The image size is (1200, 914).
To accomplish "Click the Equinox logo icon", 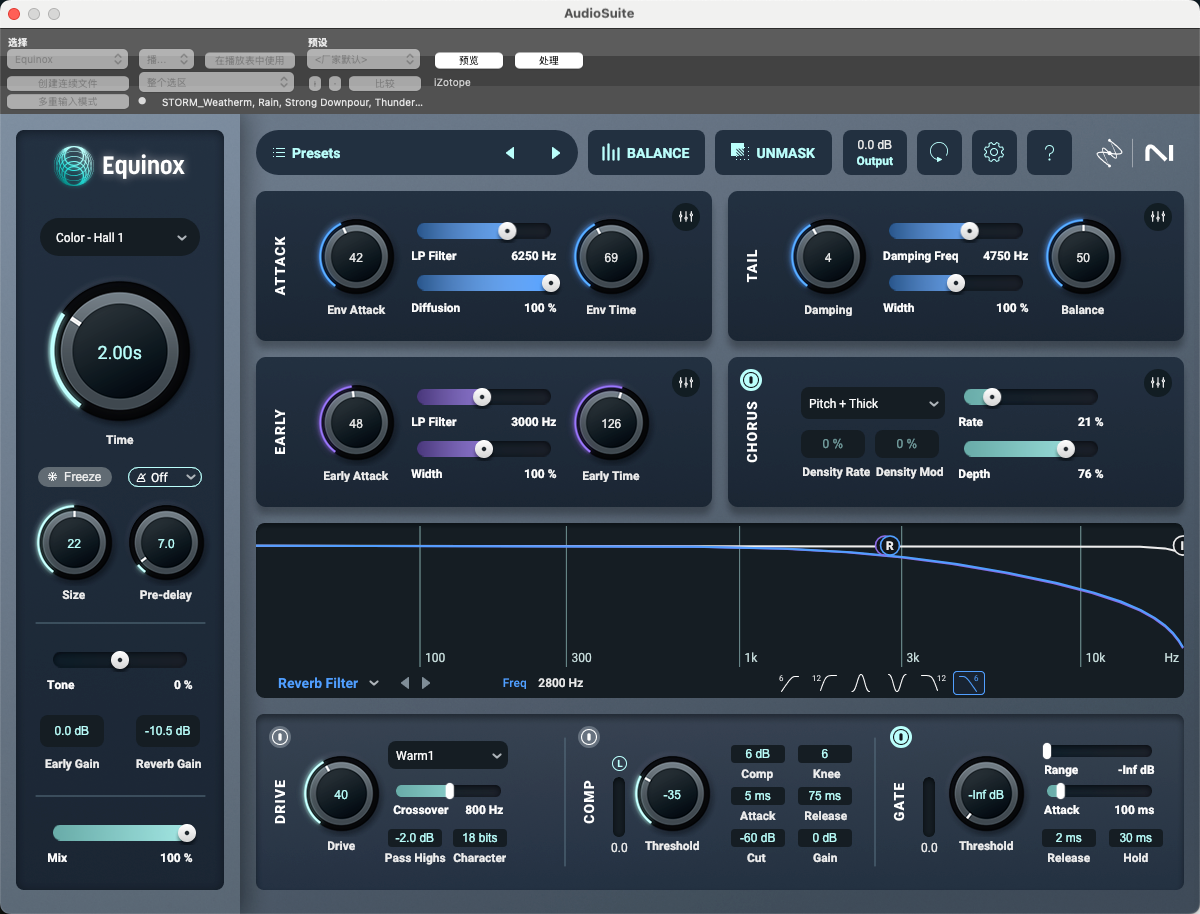I will (73, 166).
